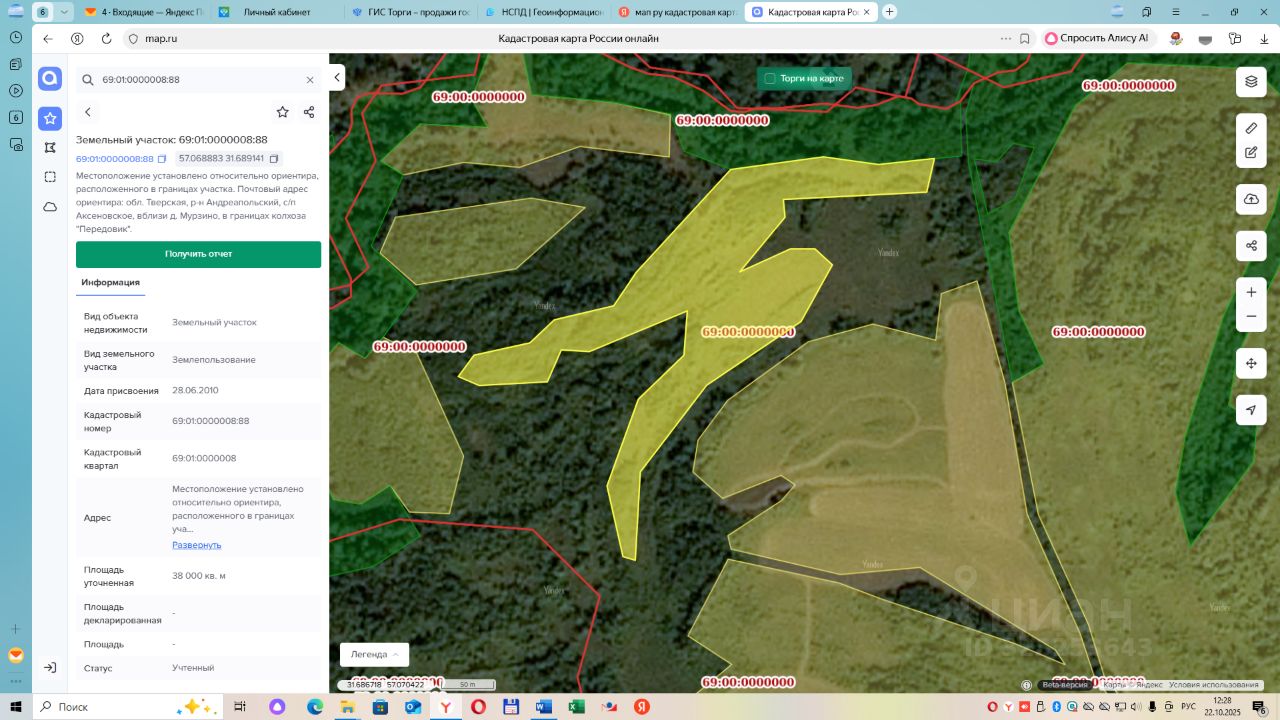Focus the parcel search input field
Screen dimensions: 1280x720
198,80
